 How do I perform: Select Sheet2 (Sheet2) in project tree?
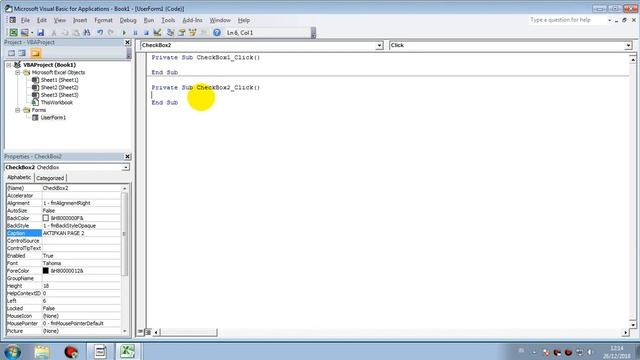point(59,87)
